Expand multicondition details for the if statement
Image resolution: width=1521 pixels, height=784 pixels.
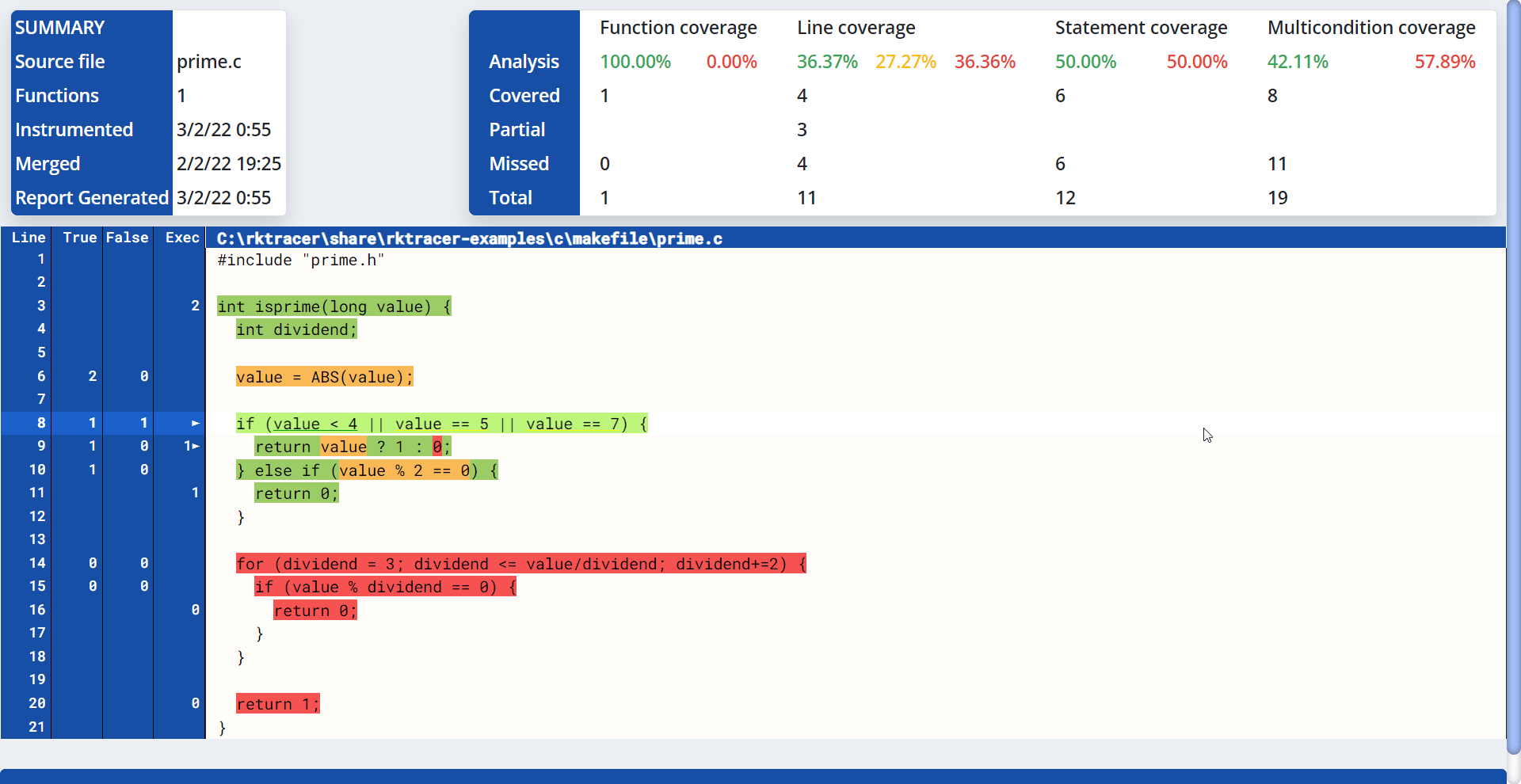click(195, 424)
